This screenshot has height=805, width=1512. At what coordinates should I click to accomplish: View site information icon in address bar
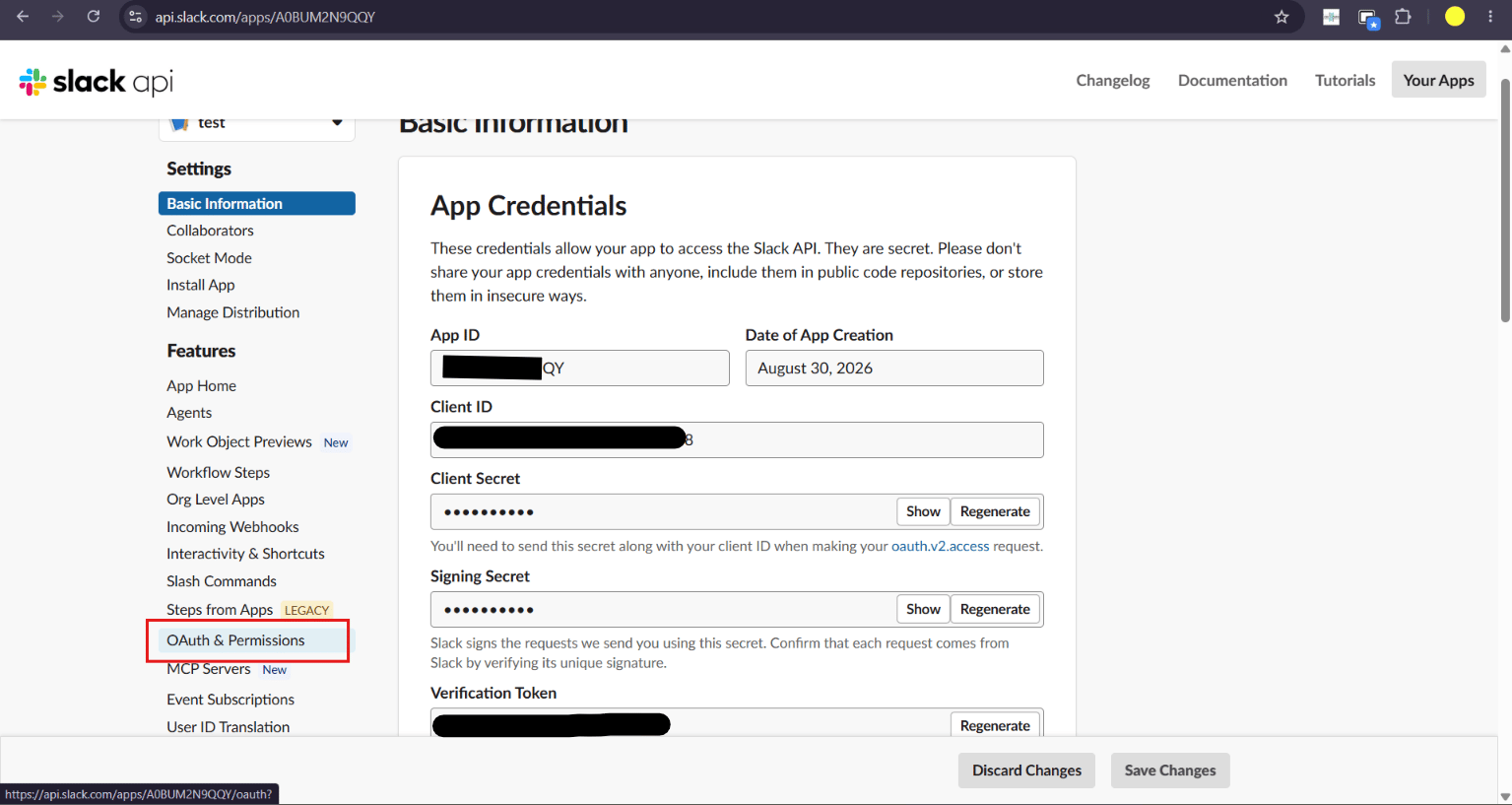[136, 17]
